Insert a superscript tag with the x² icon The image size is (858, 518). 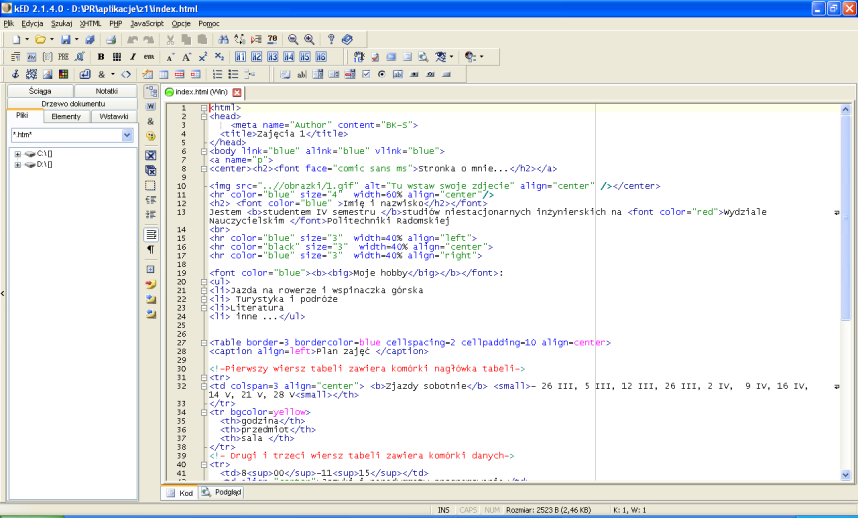(203, 57)
